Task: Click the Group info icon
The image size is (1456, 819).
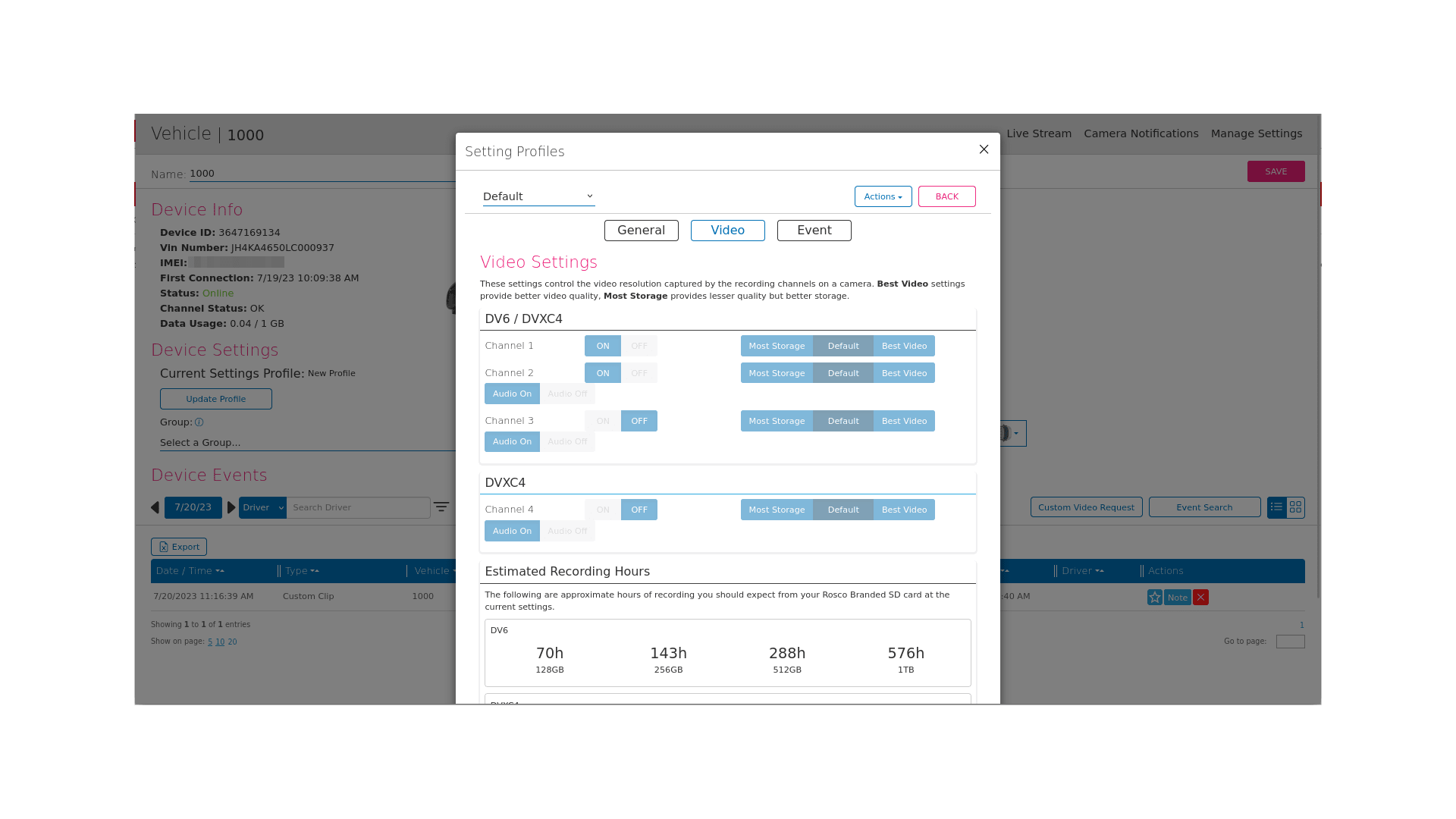Action: click(199, 422)
